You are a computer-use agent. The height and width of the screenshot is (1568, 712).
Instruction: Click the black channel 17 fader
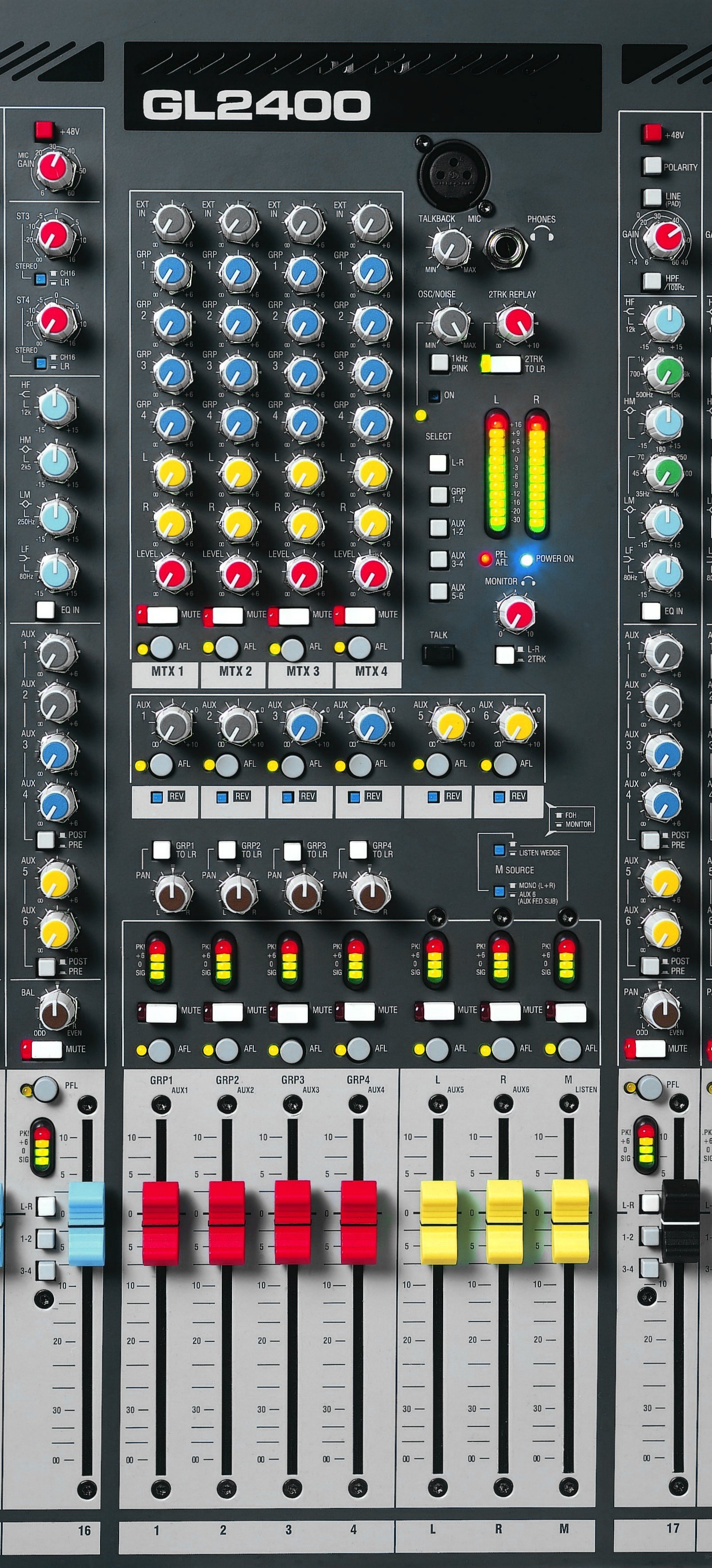click(681, 1221)
